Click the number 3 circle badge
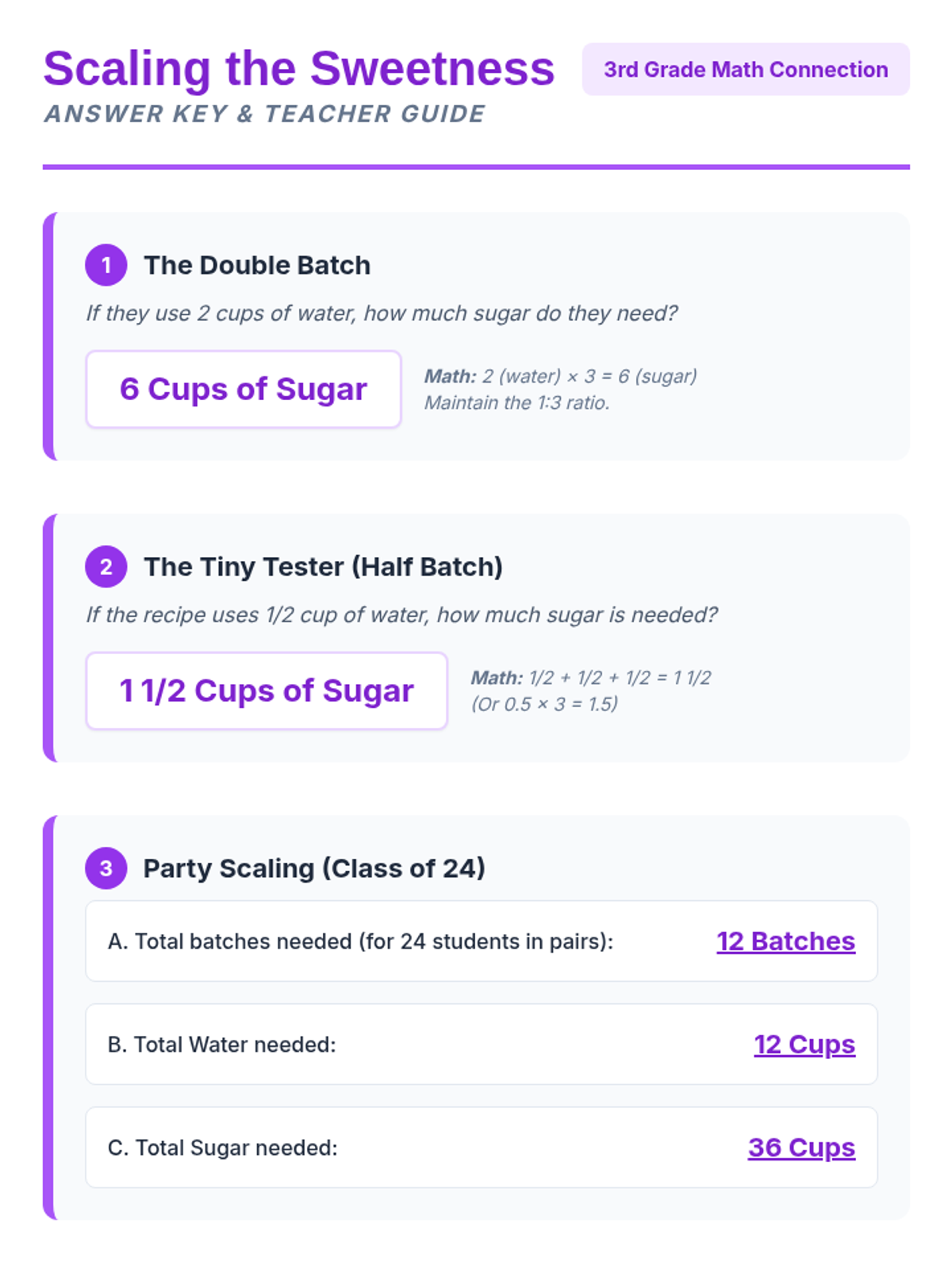 106,868
